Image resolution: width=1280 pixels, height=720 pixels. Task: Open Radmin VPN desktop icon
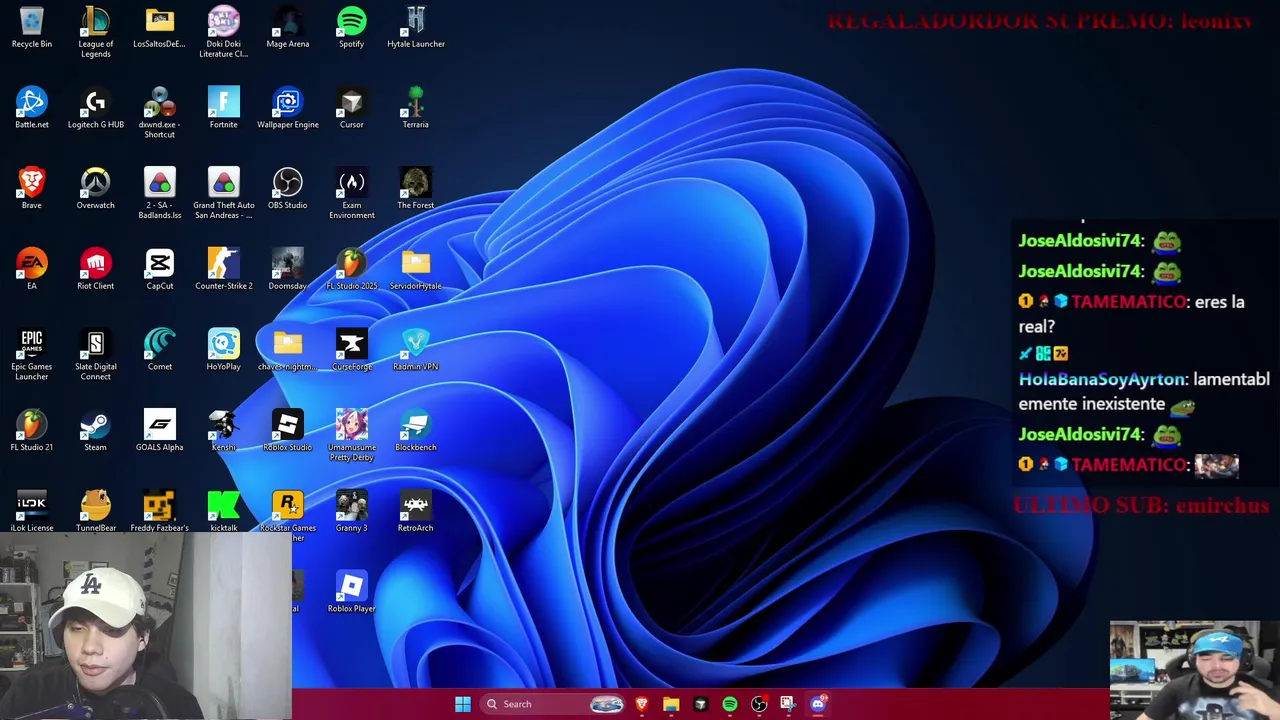[416, 350]
